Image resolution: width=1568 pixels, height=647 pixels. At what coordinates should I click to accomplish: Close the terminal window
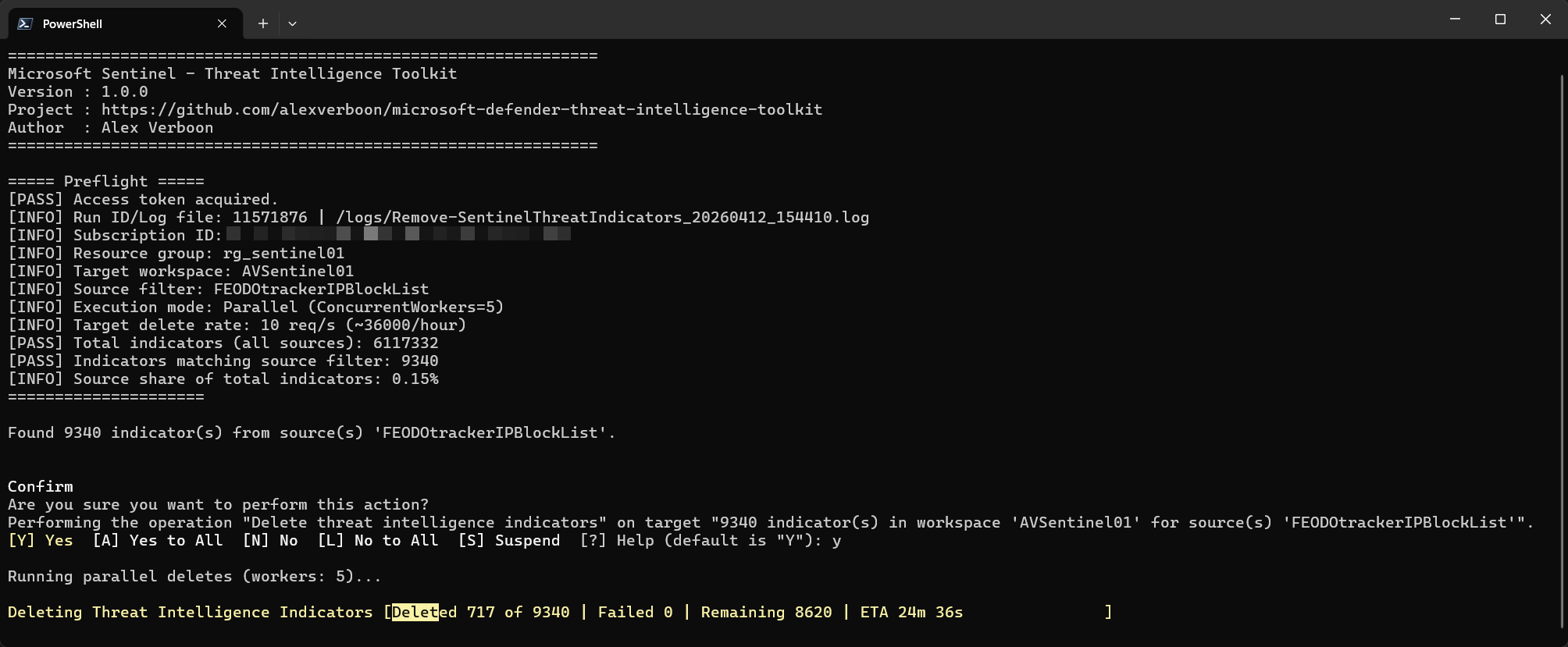(x=1545, y=20)
